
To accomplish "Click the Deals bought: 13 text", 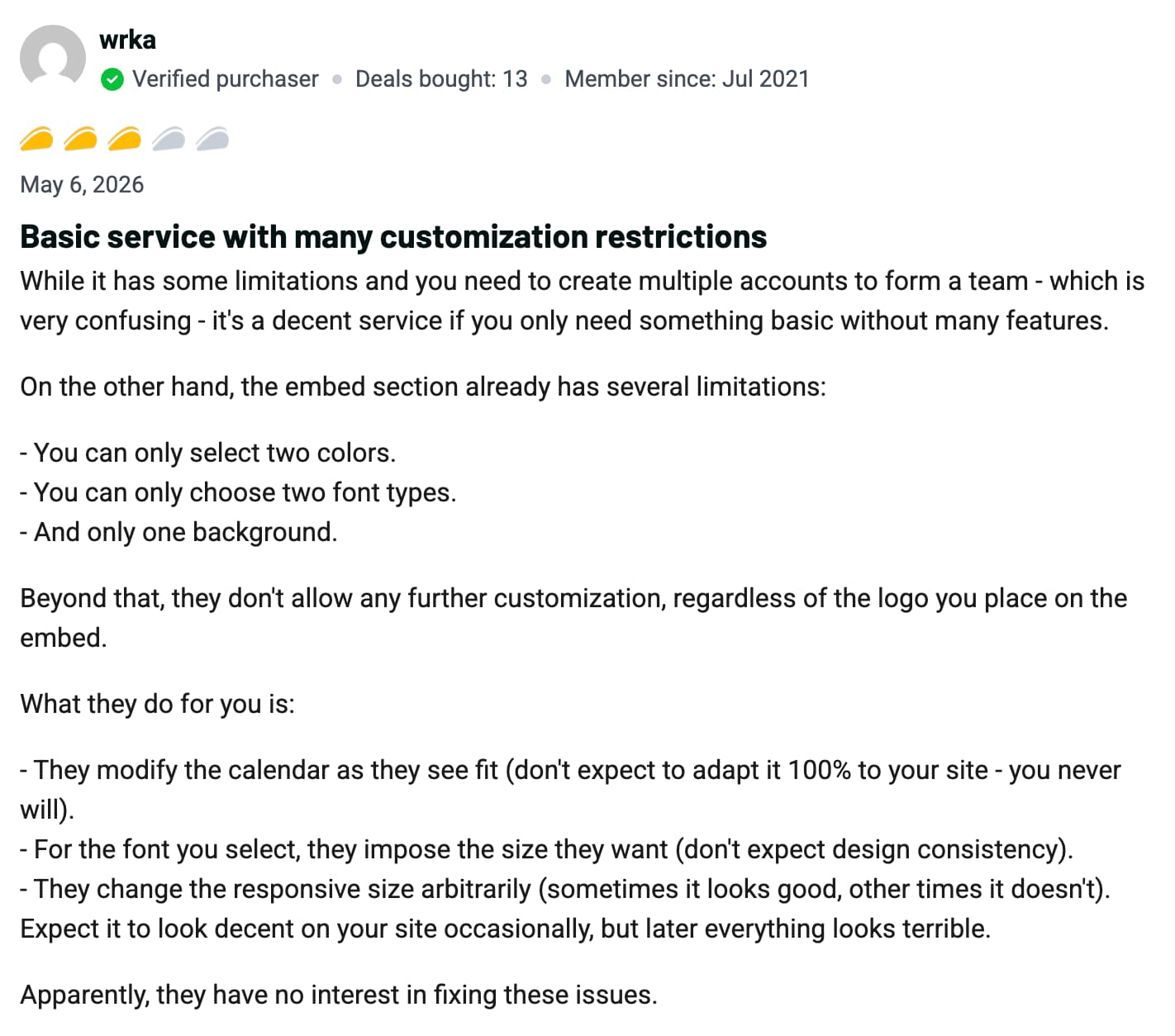I will (x=441, y=79).
